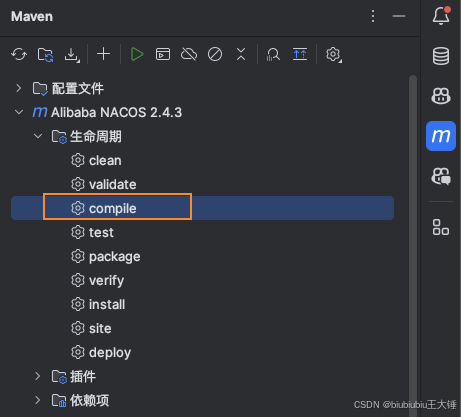The image size is (461, 417).
Task: Select Alibaba NACOS 2.4.3 project label
Action: 116,112
